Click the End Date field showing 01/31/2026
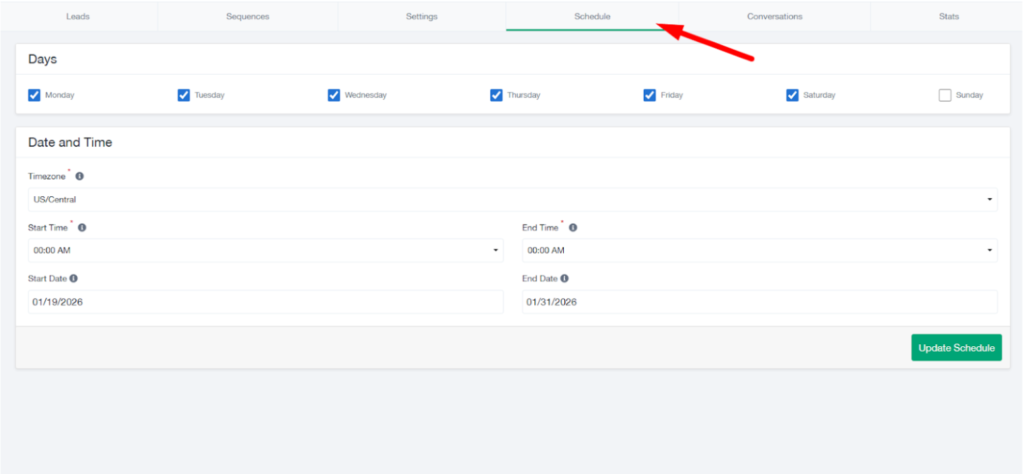This screenshot has width=1024, height=474. point(759,302)
